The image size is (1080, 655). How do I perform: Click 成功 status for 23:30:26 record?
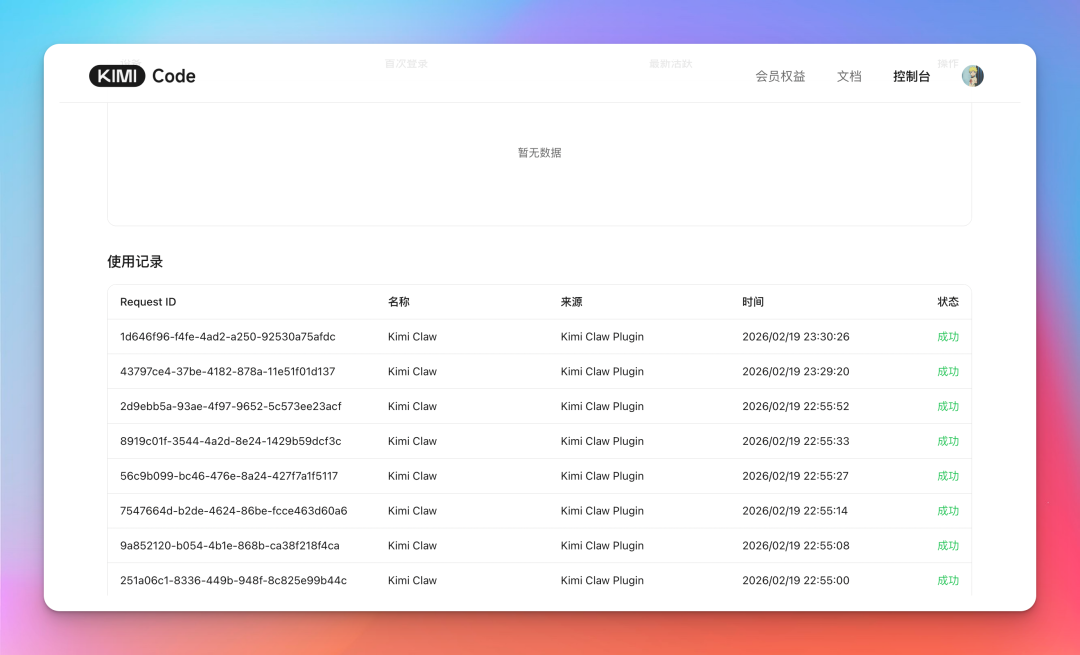[947, 337]
